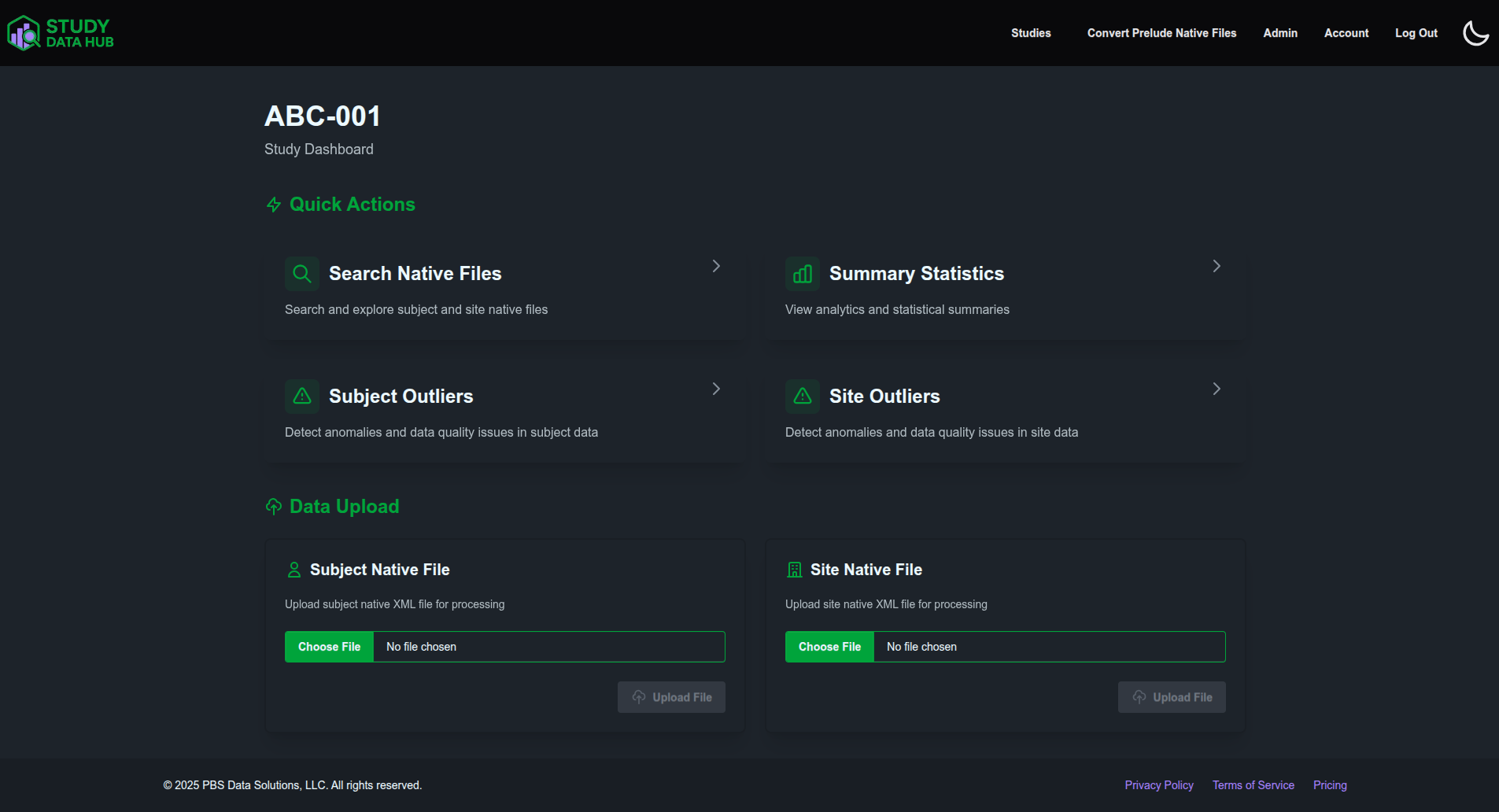Image resolution: width=1499 pixels, height=812 pixels.
Task: Open Summary Statistics via its chevron arrow
Action: pyautogui.click(x=1216, y=266)
